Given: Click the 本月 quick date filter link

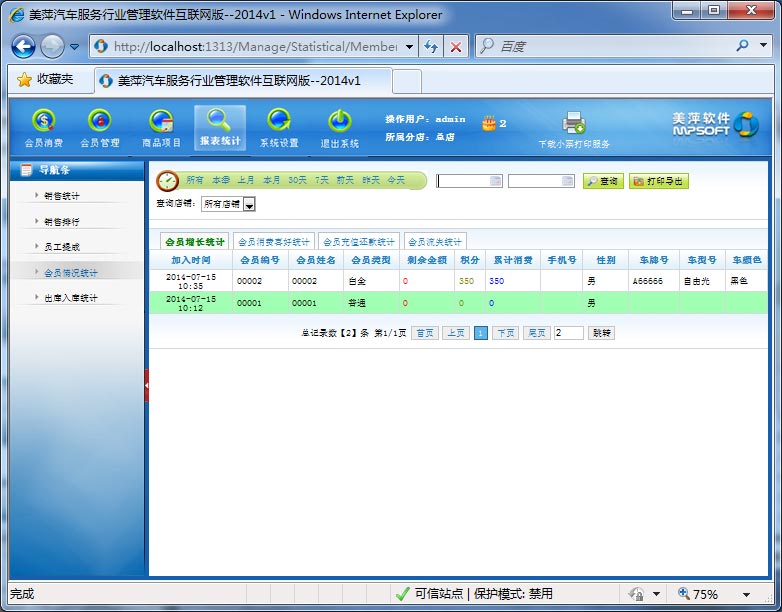Looking at the screenshot, I should 271,181.
